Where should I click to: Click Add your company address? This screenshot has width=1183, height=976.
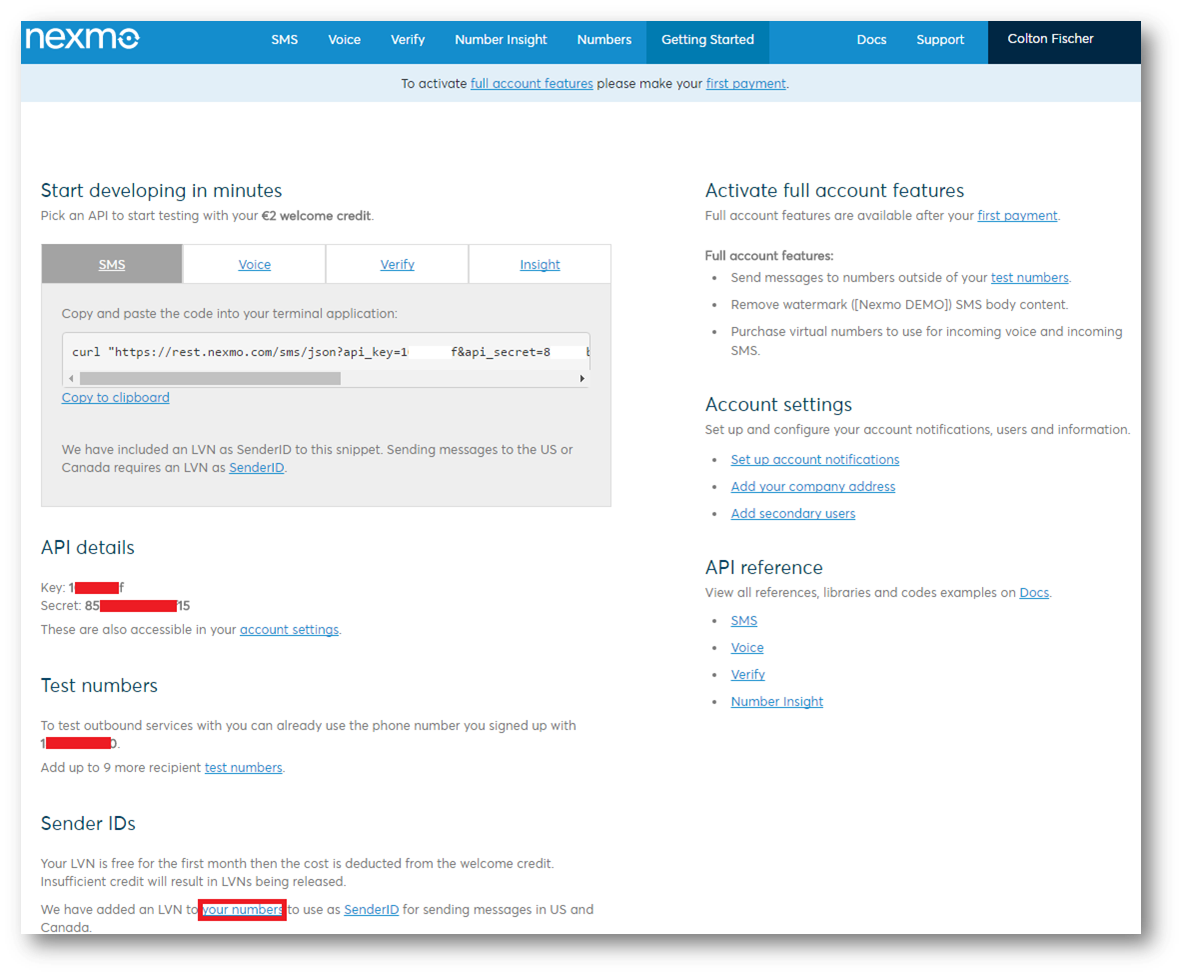tap(812, 487)
